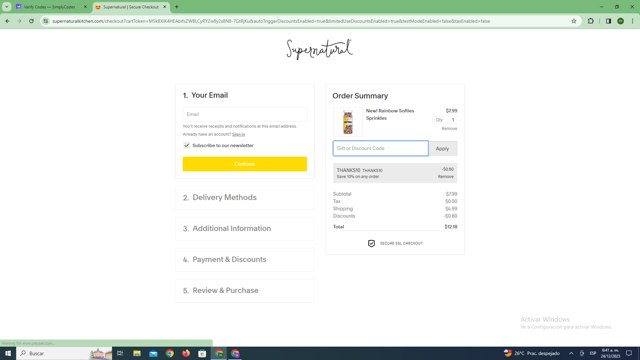Image resolution: width=640 pixels, height=360 pixels.
Task: Focus the Gift or Discount Code field
Action: pyautogui.click(x=380, y=149)
